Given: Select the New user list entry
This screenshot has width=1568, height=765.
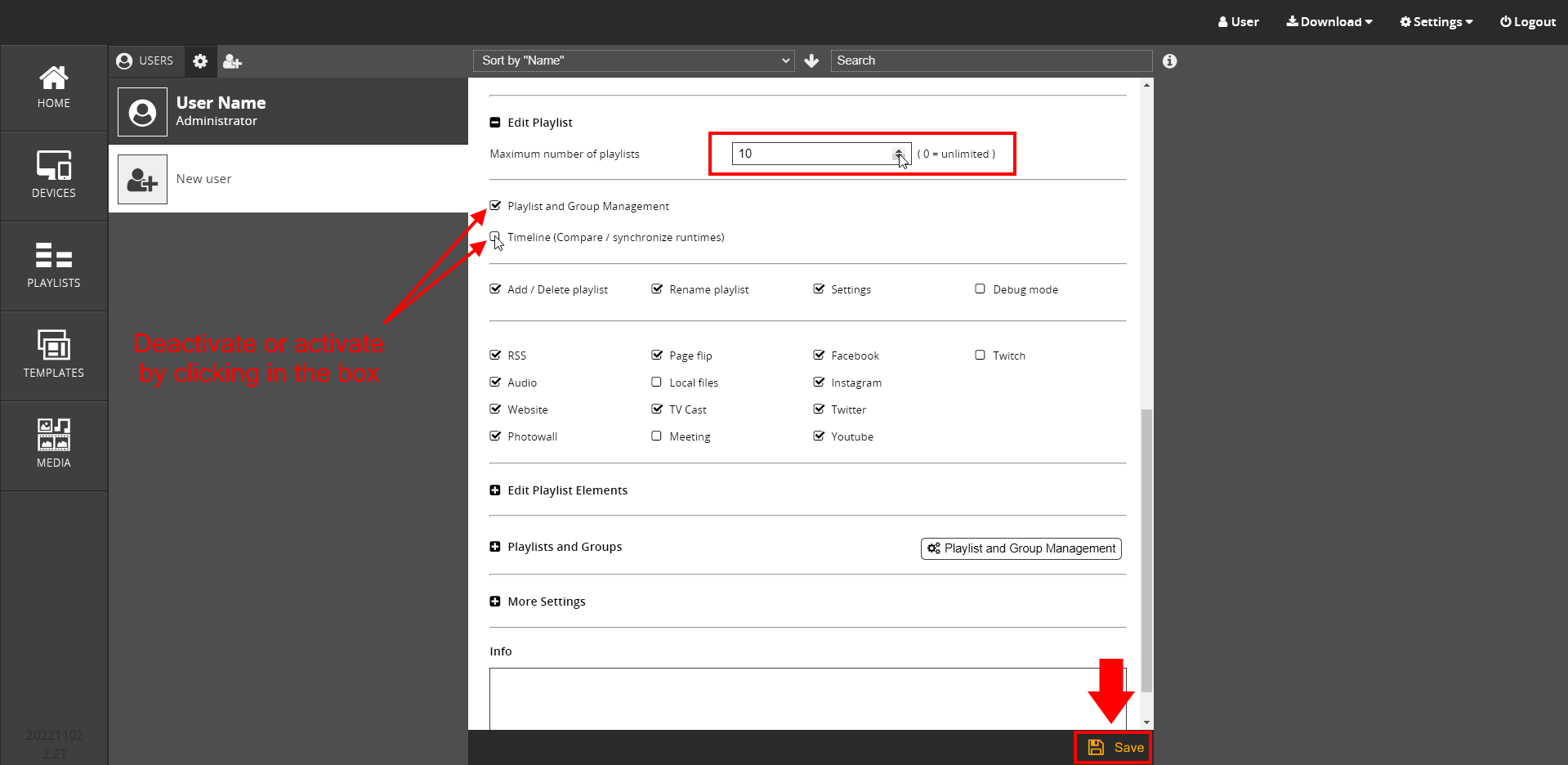Looking at the screenshot, I should [288, 179].
